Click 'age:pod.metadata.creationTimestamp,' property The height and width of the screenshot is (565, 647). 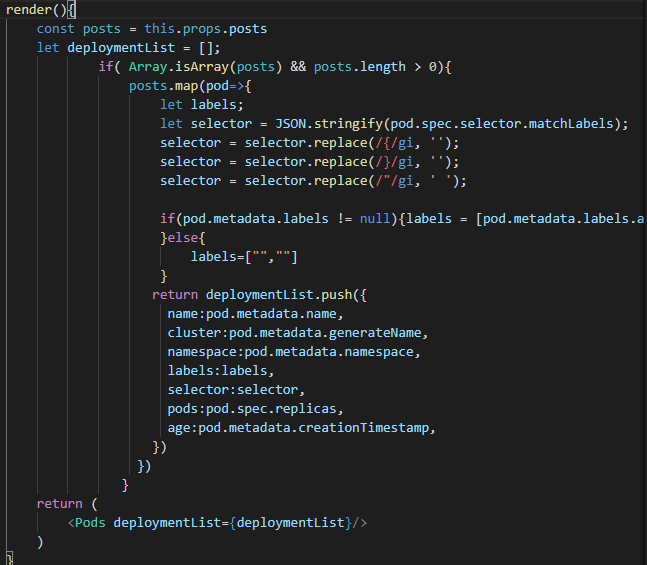[302, 428]
